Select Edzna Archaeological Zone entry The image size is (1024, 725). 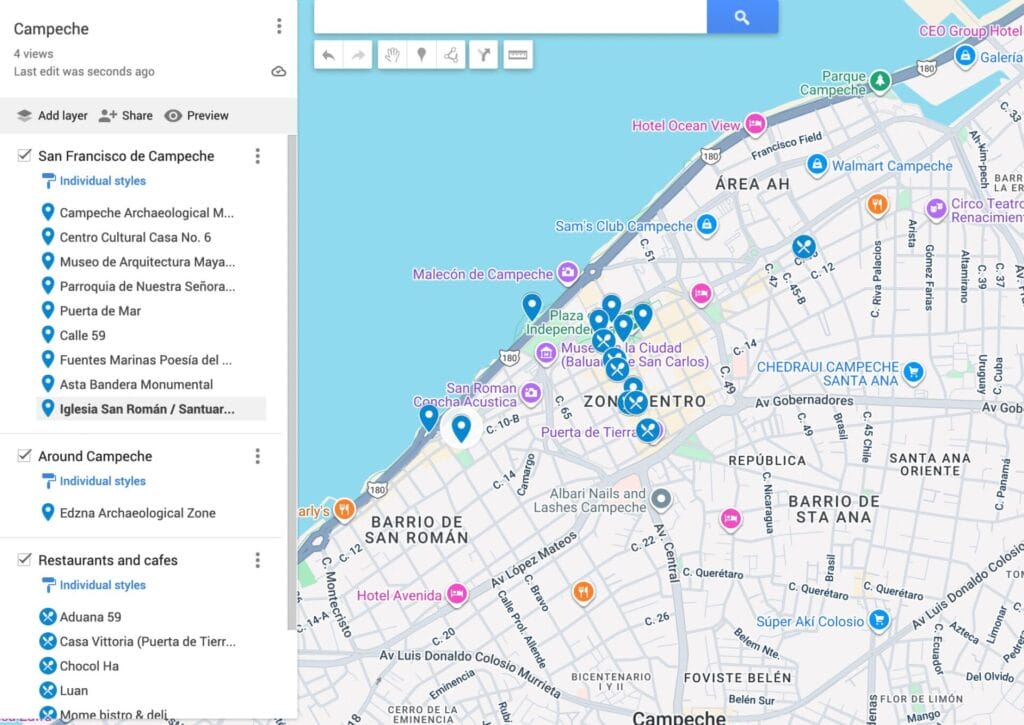[x=137, y=513]
